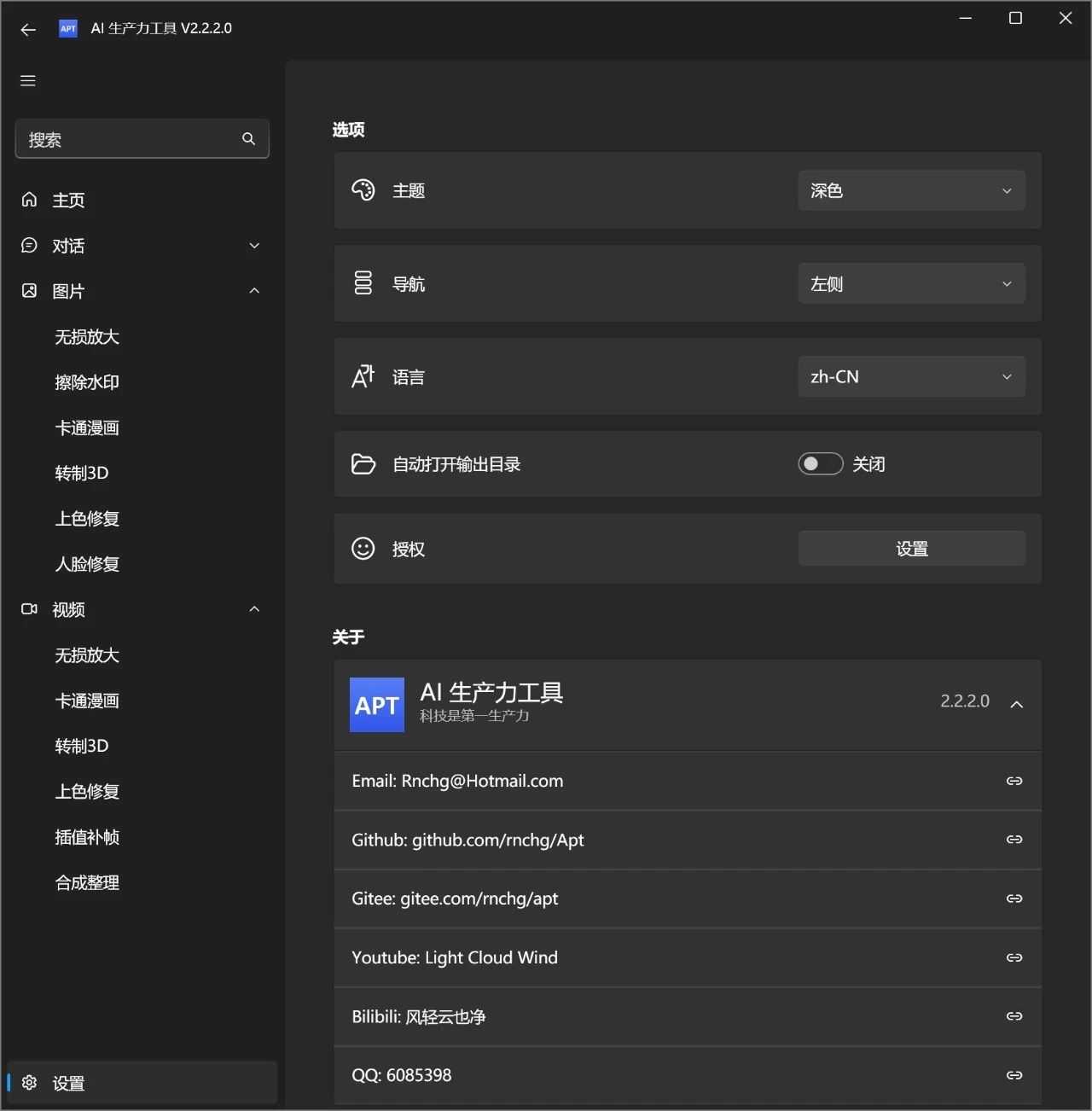Click the language icon in 语言 row
Image resolution: width=1092 pixels, height=1111 pixels.
point(363,376)
